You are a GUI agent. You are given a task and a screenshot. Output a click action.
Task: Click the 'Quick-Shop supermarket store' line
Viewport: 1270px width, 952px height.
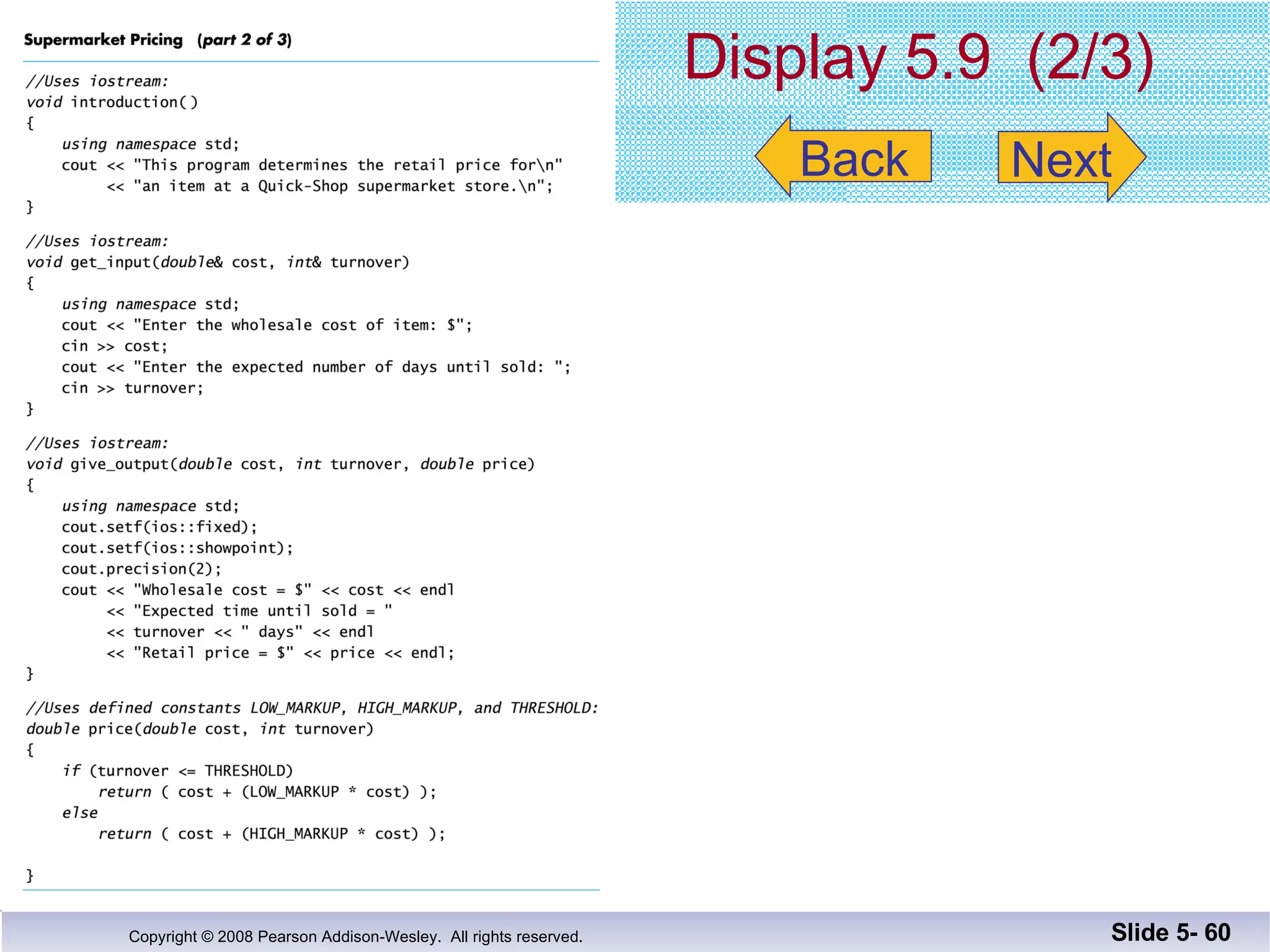pyautogui.click(x=330, y=187)
